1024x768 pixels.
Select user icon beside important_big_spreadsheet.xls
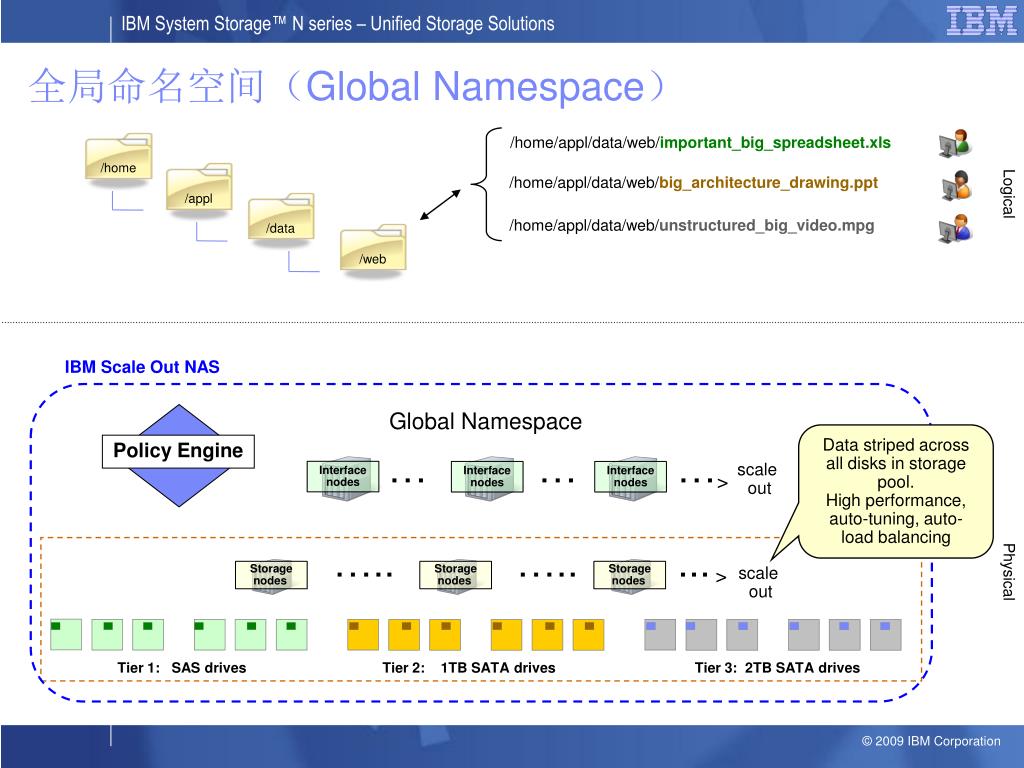click(955, 143)
